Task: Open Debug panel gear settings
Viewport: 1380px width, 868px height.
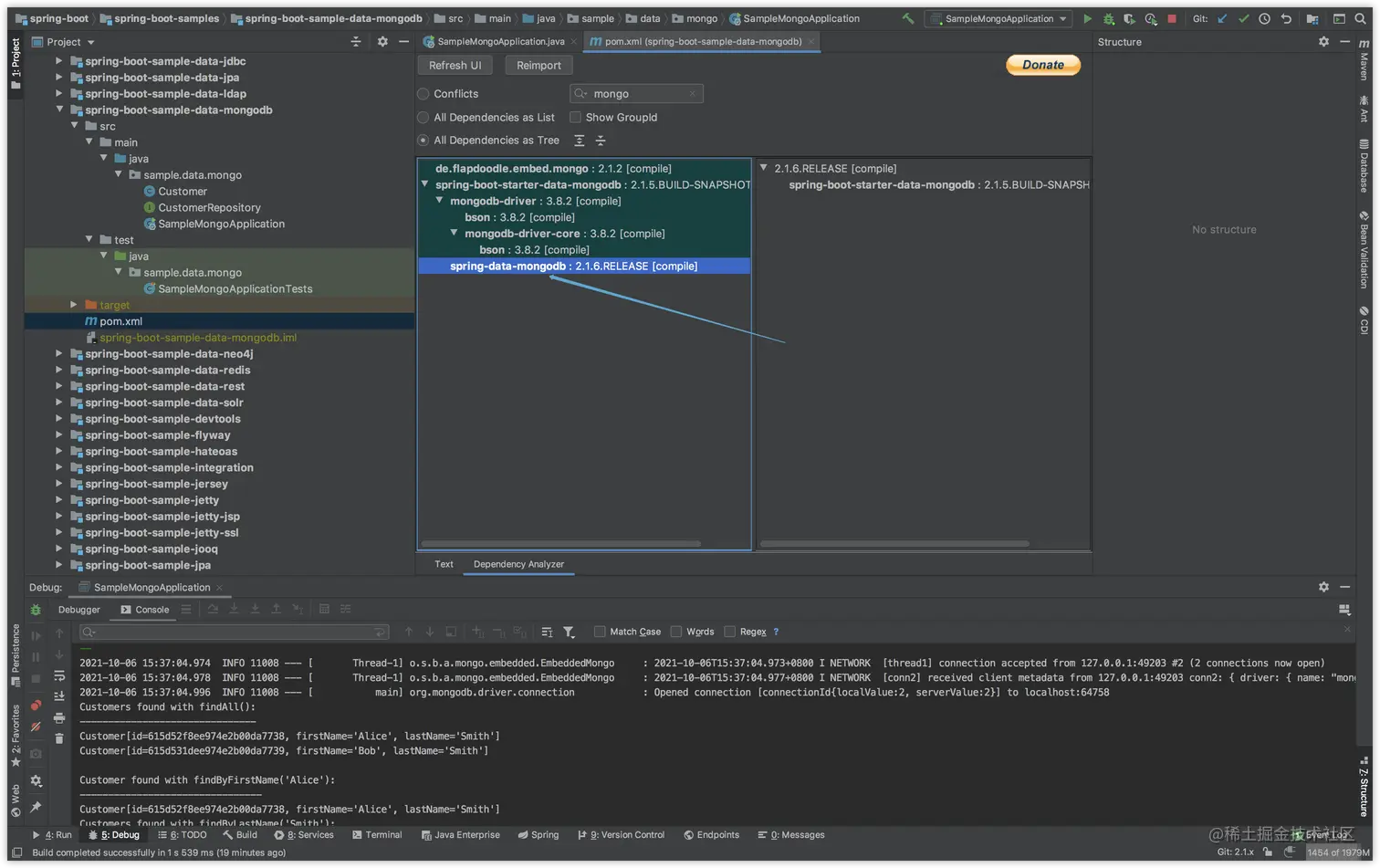Action: [1323, 587]
